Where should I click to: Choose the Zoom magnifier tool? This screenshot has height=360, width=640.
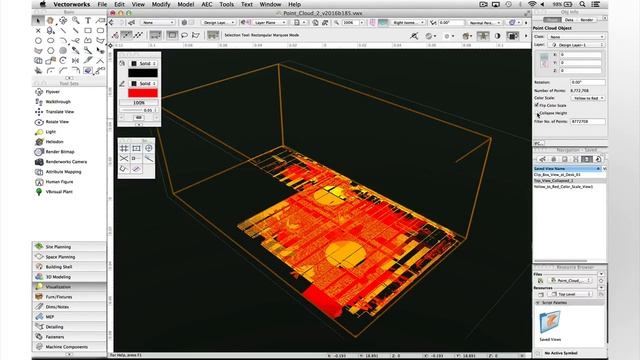click(x=76, y=20)
